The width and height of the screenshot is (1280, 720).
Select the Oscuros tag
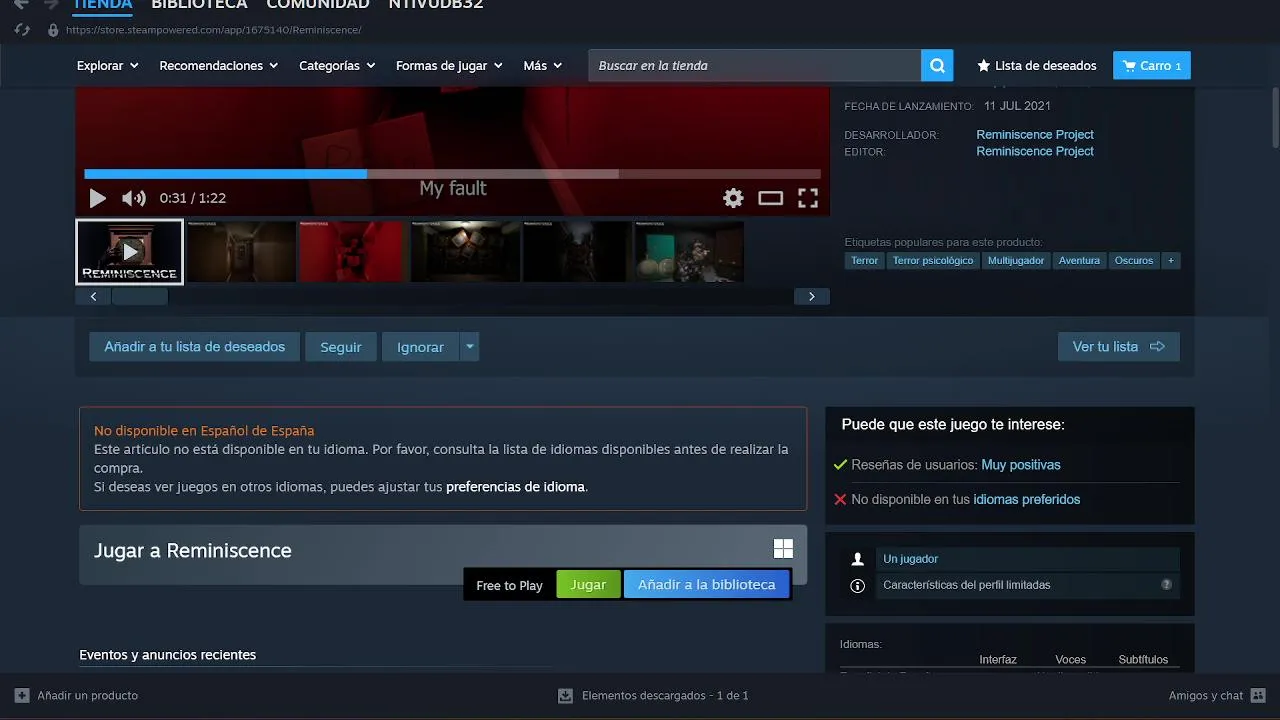pos(1134,260)
